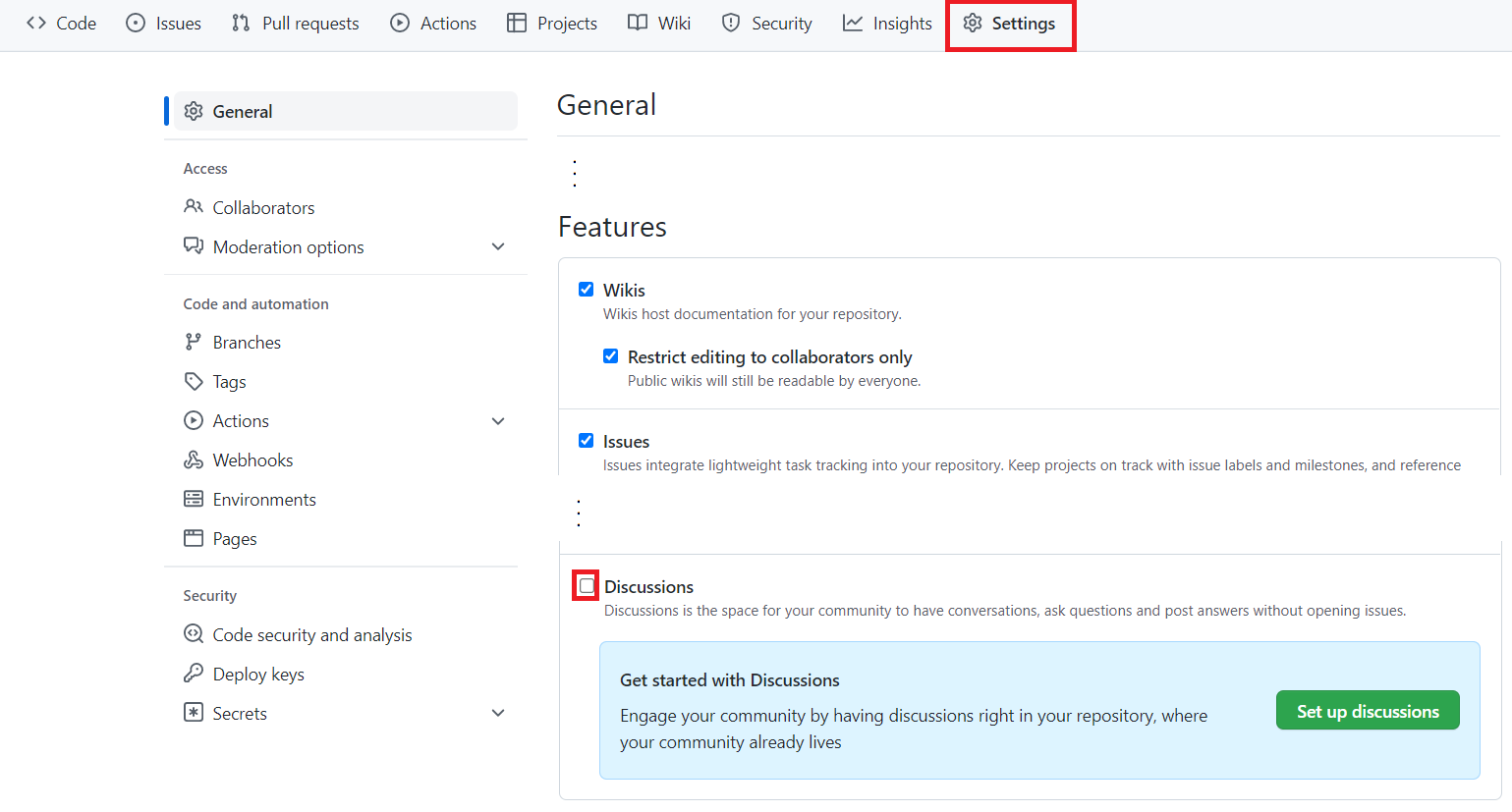Click the Features section heading
The image size is (1512, 812).
pos(612,227)
